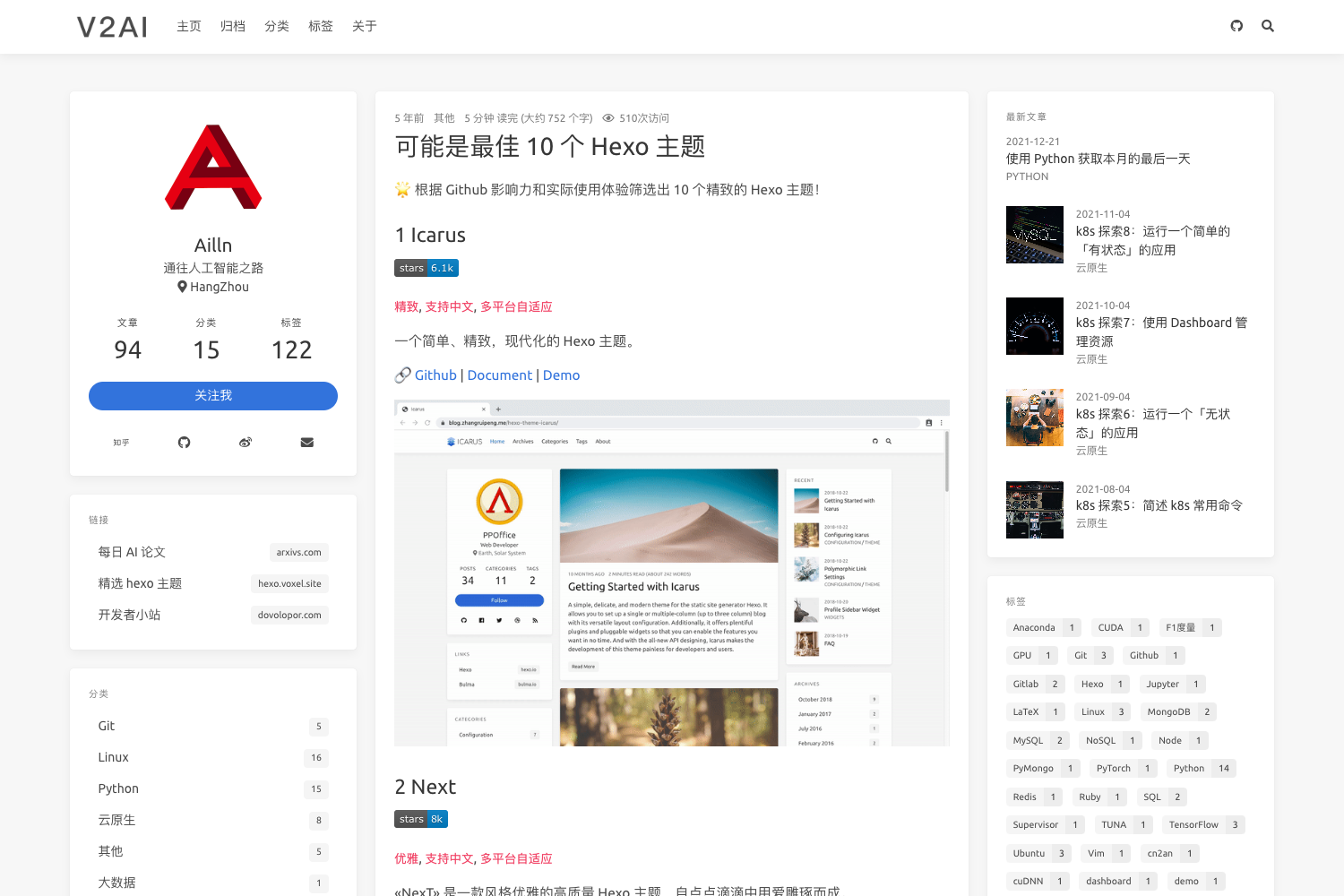Select the MySQL tag
This screenshot has height=896, width=1344.
tap(1038, 741)
